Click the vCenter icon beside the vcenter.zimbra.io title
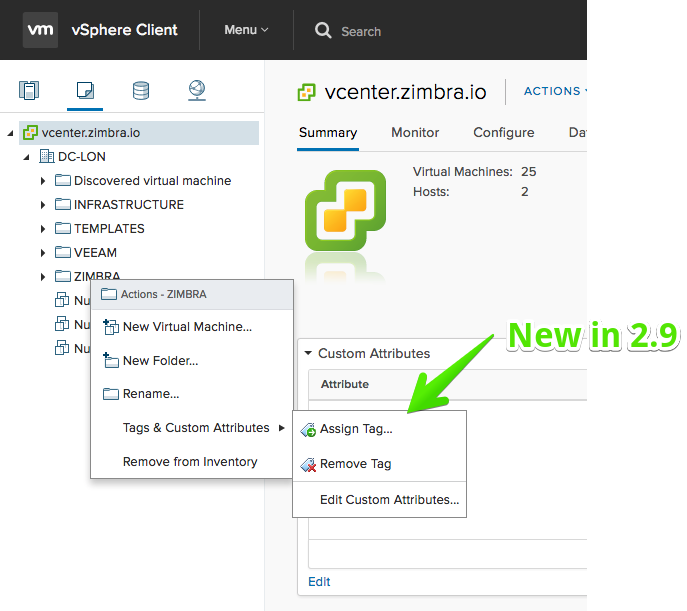The width and height of the screenshot is (687, 611). (x=307, y=92)
